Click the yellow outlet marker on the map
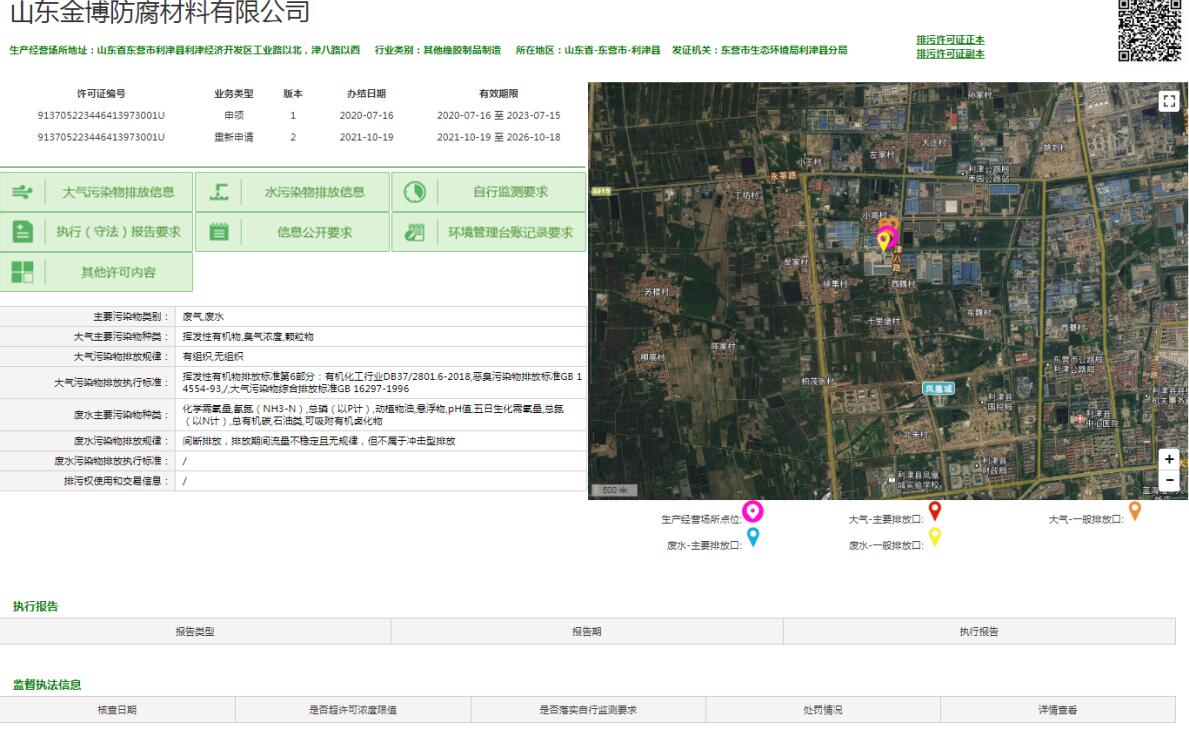1189x745 pixels. (883, 242)
